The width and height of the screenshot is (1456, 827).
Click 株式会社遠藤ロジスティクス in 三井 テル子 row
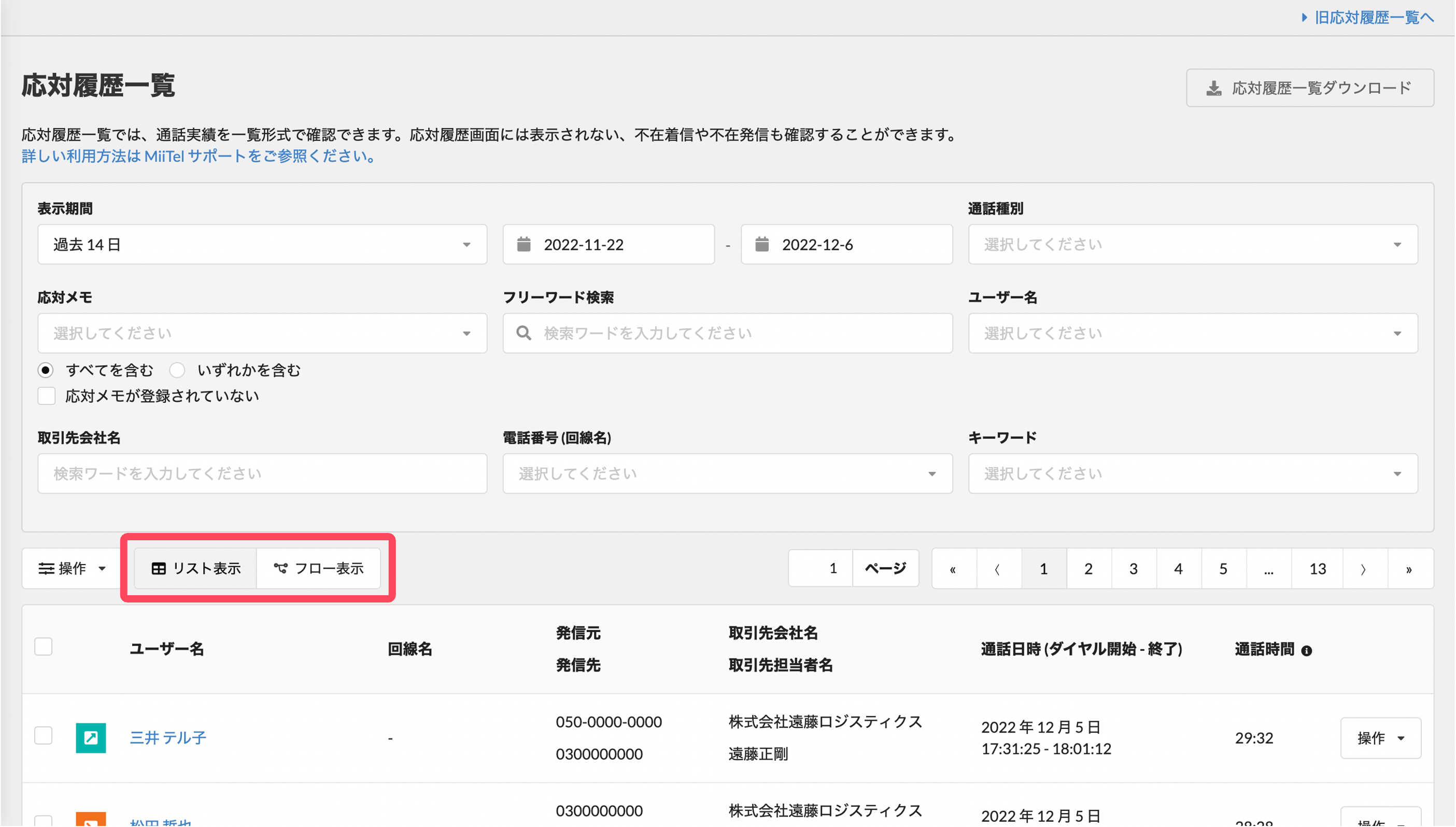(x=825, y=722)
